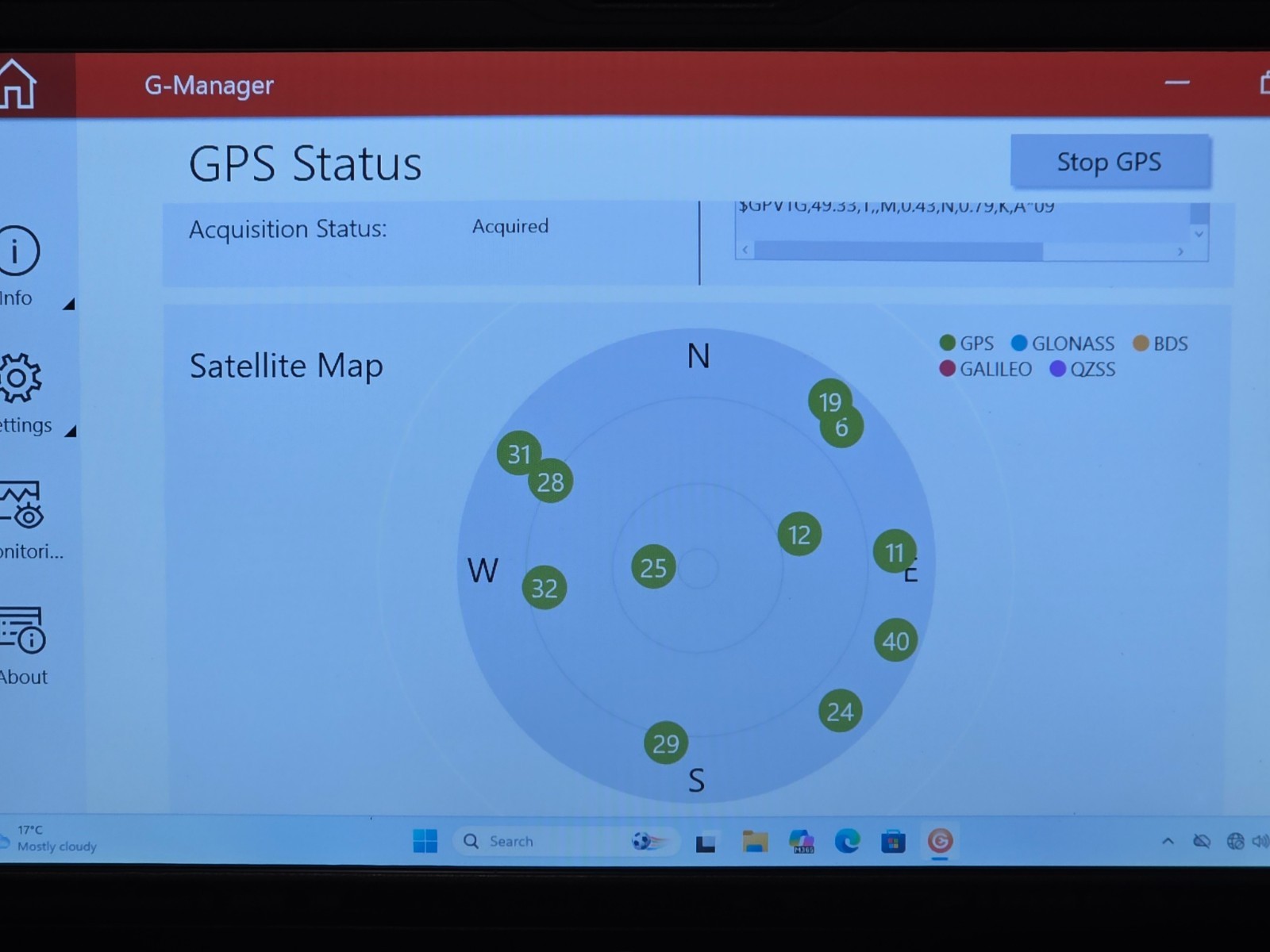This screenshot has width=1270, height=952.
Task: Open the Monitoring section icon
Action: [21, 505]
